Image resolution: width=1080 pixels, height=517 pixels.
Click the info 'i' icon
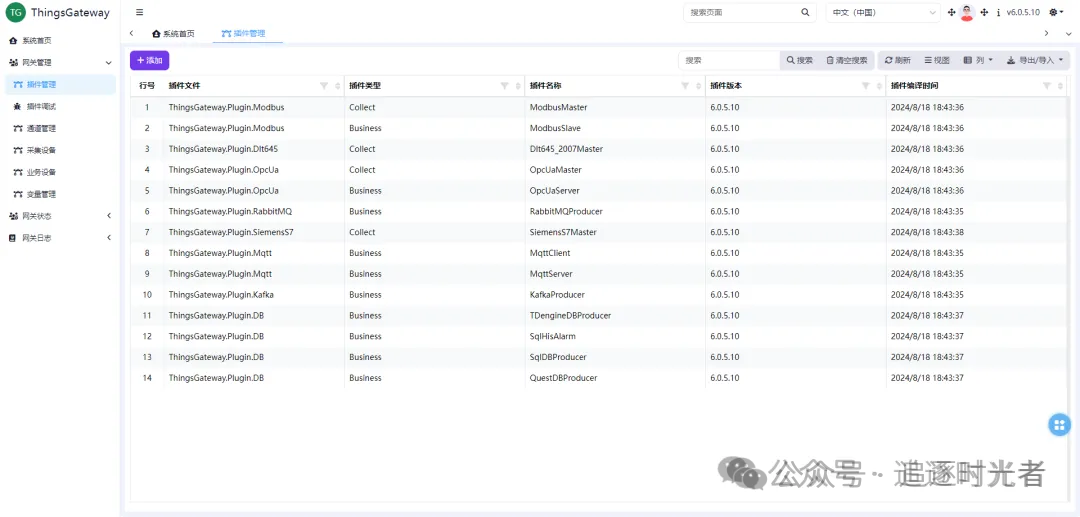coord(998,12)
